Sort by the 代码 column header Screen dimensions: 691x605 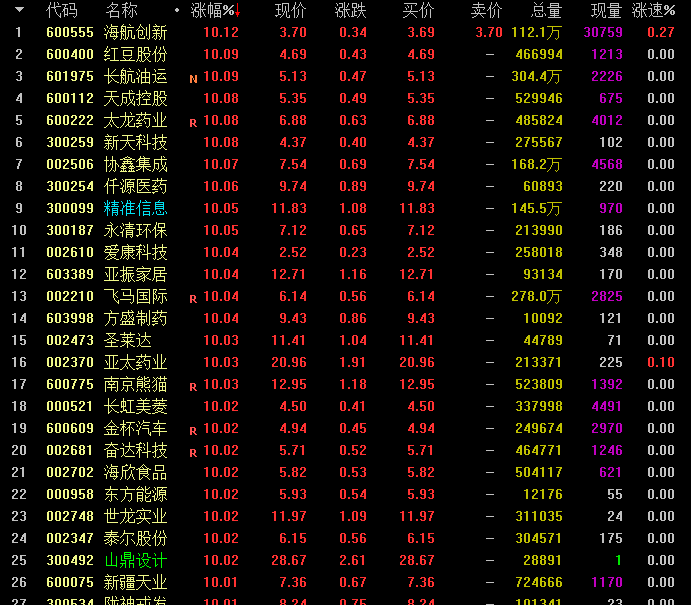tap(62, 10)
